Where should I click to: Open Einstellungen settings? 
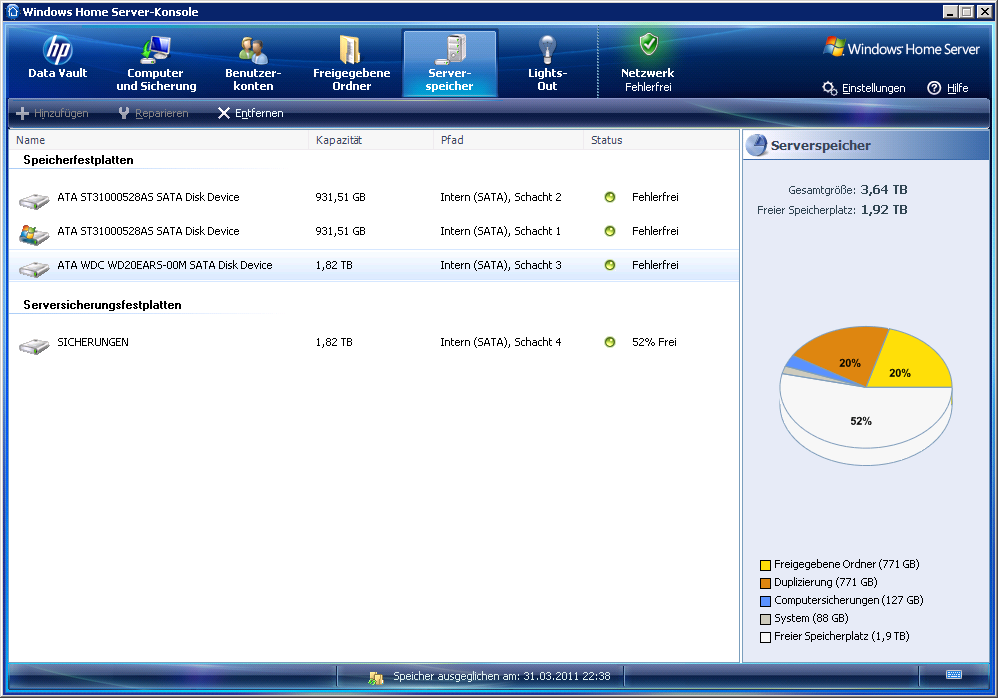864,88
